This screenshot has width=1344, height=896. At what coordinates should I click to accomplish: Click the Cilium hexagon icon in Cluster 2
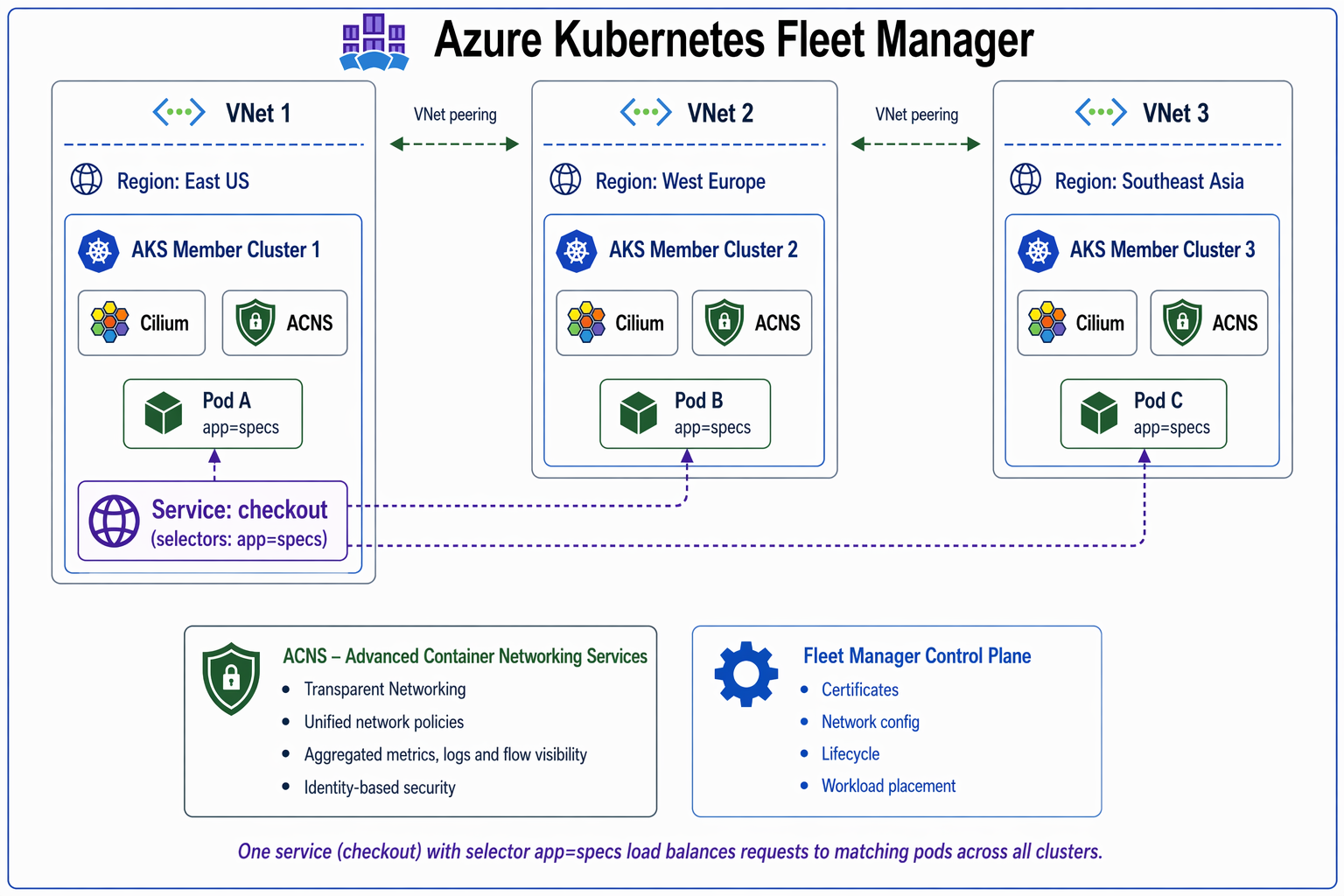(x=586, y=323)
